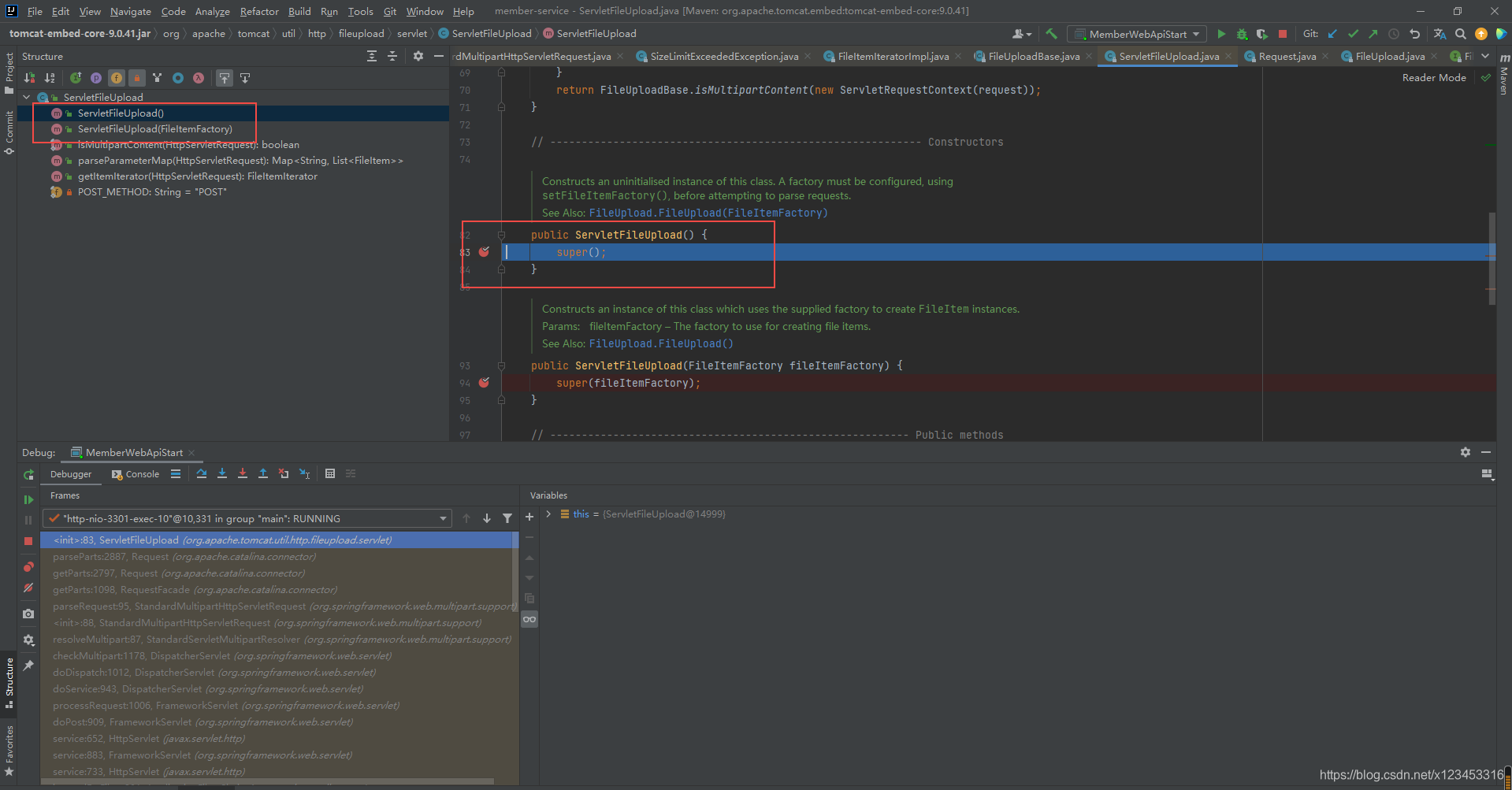
Task: Collapse all nodes in Structure panel
Action: (x=392, y=56)
